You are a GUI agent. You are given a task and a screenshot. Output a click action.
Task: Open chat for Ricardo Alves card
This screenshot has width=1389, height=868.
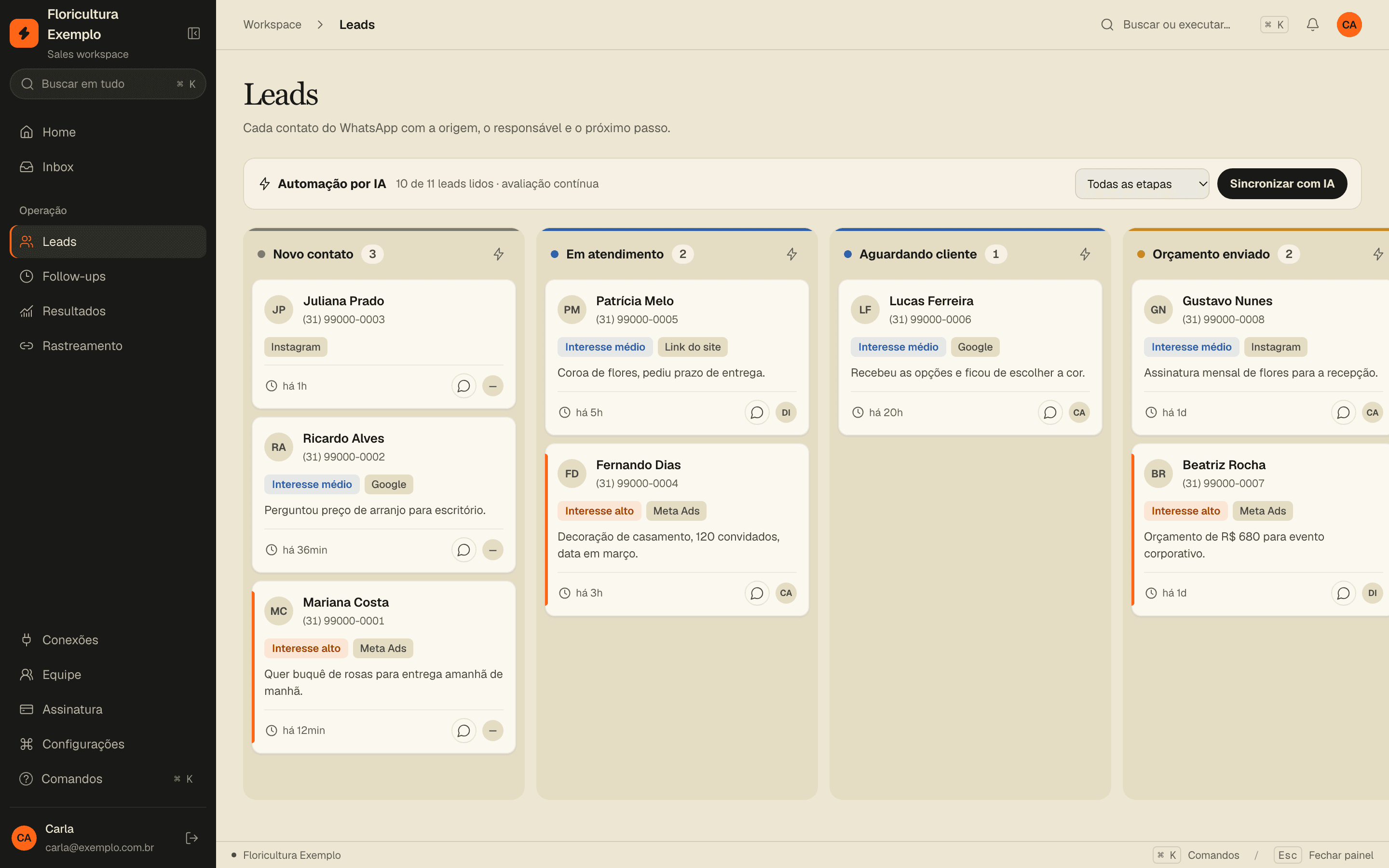pos(464,550)
